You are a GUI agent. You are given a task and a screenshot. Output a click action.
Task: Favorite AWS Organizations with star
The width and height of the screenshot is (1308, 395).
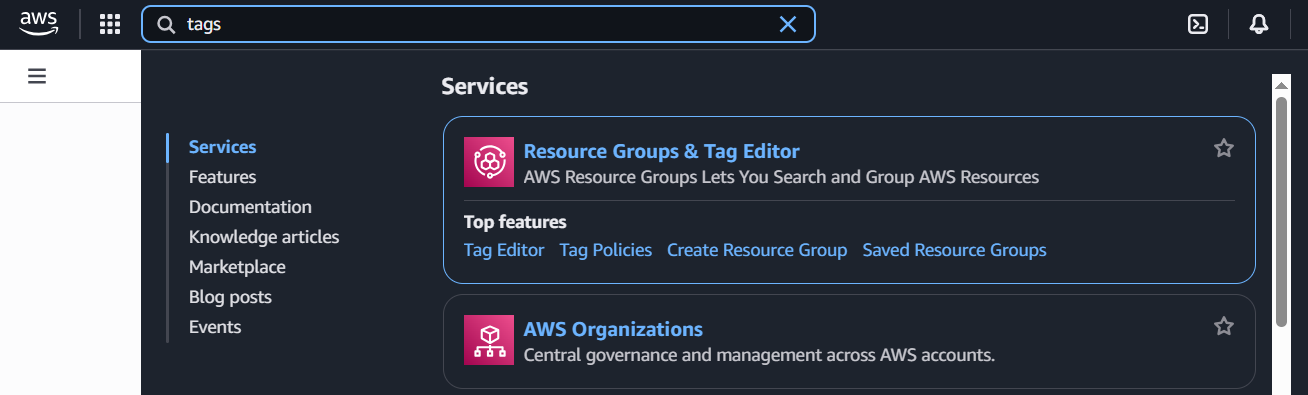(x=1224, y=326)
